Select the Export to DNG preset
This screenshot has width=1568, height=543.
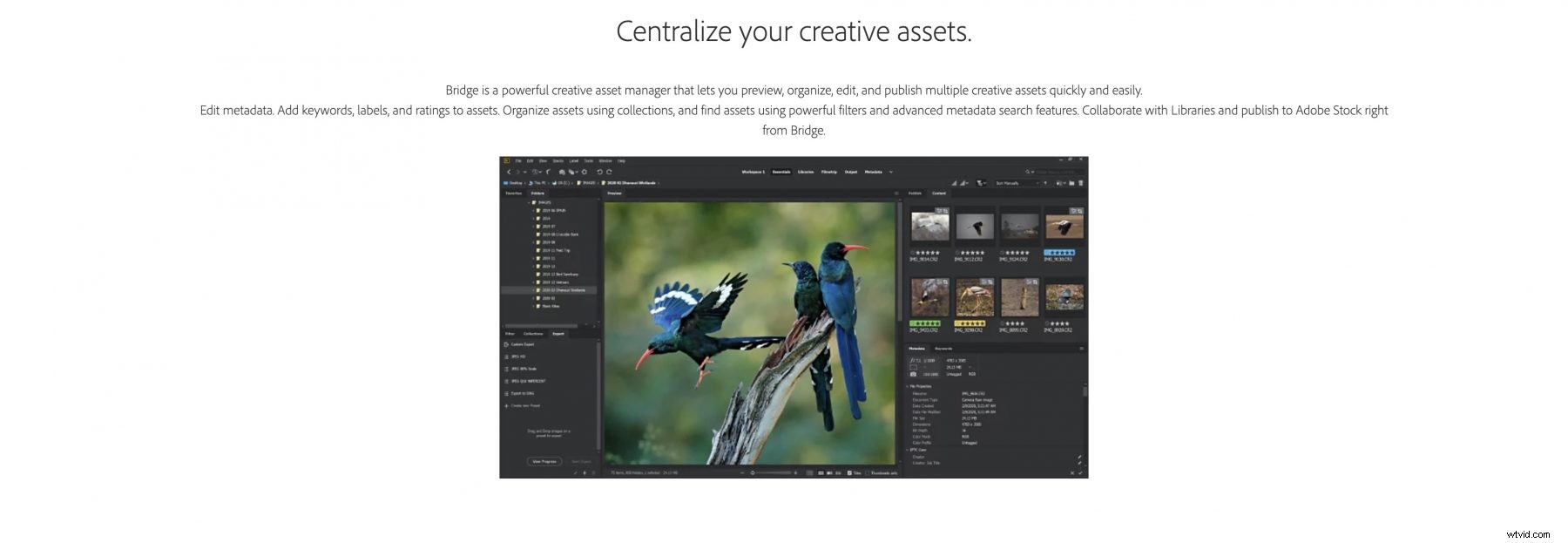(522, 393)
